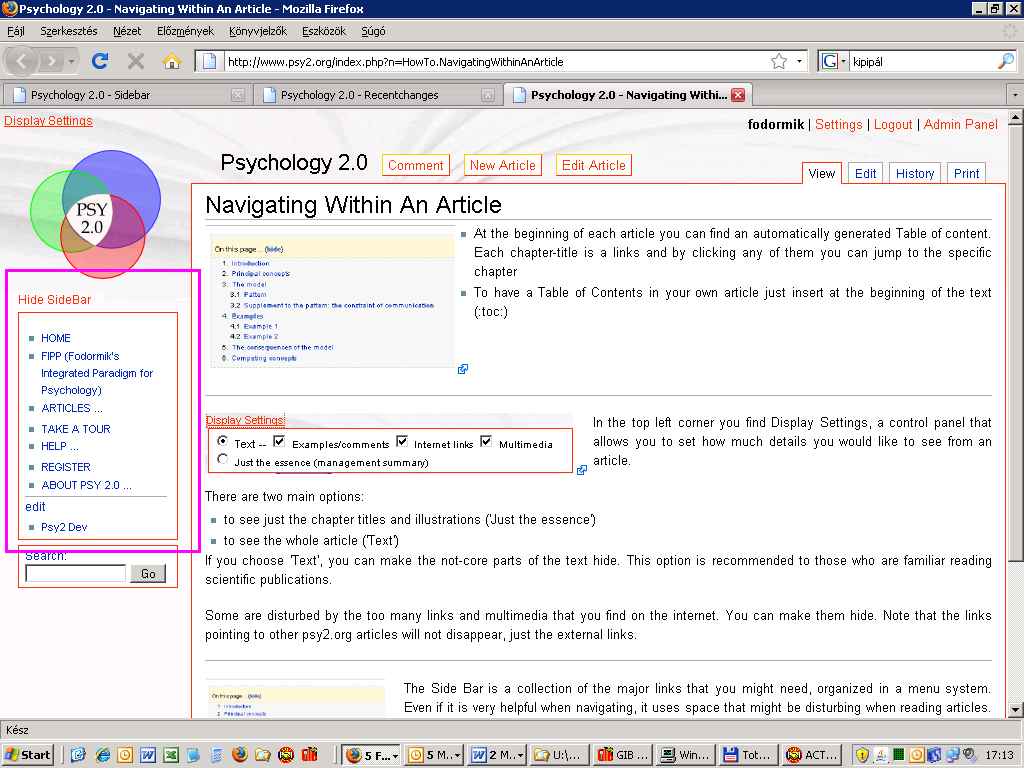Click the page icon in the address bar
The image size is (1024, 768).
tap(210, 61)
